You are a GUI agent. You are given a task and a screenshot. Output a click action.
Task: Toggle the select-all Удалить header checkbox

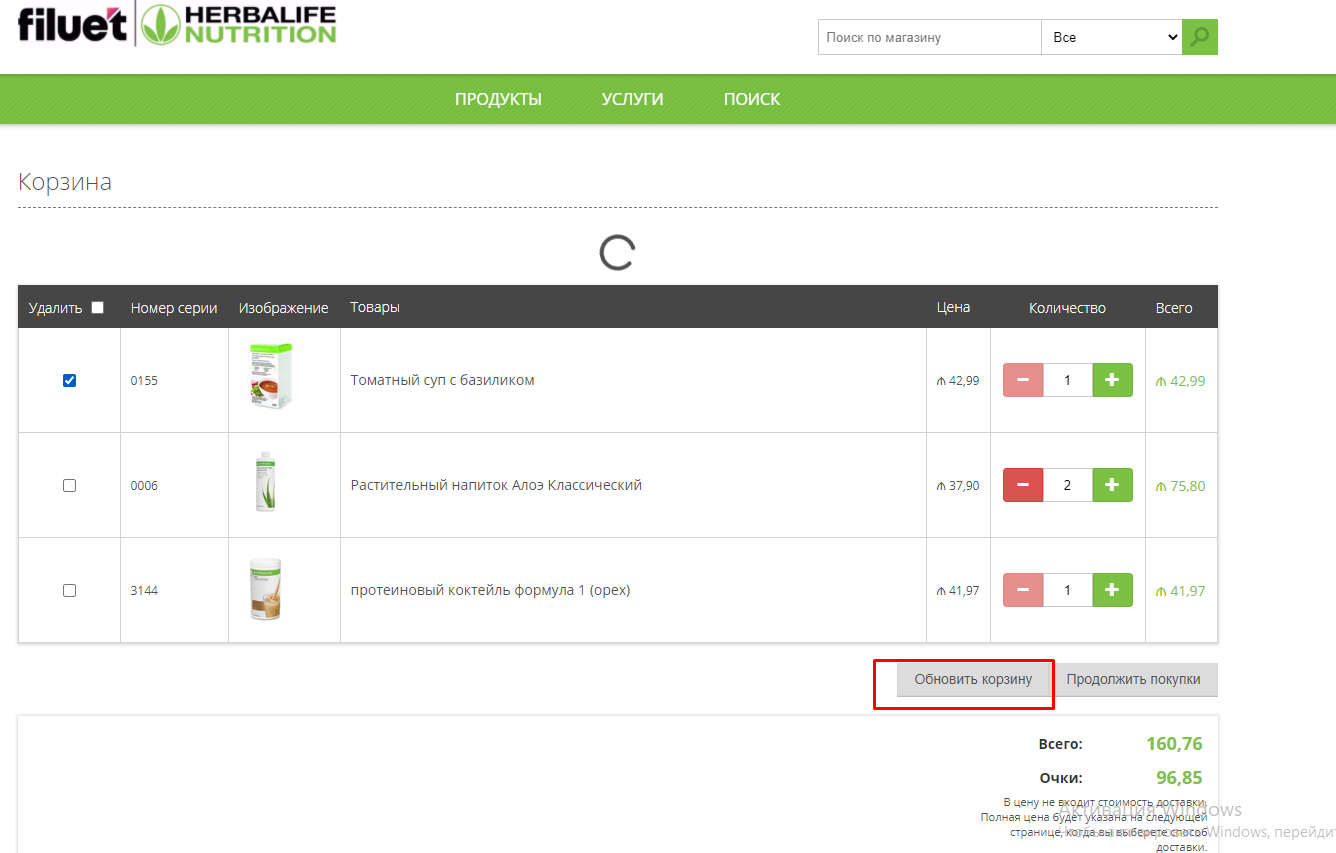coord(97,308)
